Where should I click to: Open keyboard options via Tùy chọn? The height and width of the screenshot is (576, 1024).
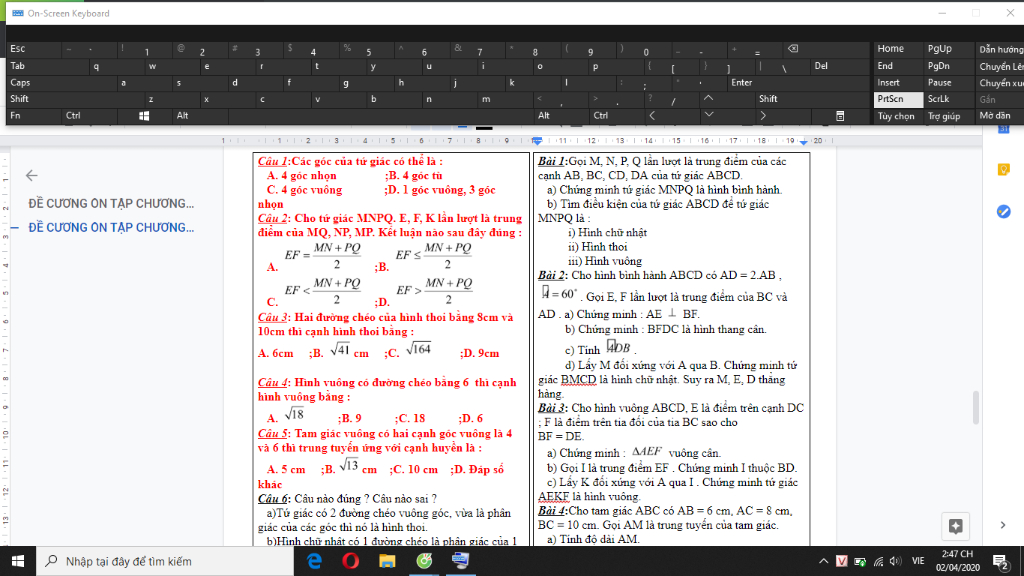[x=899, y=116]
